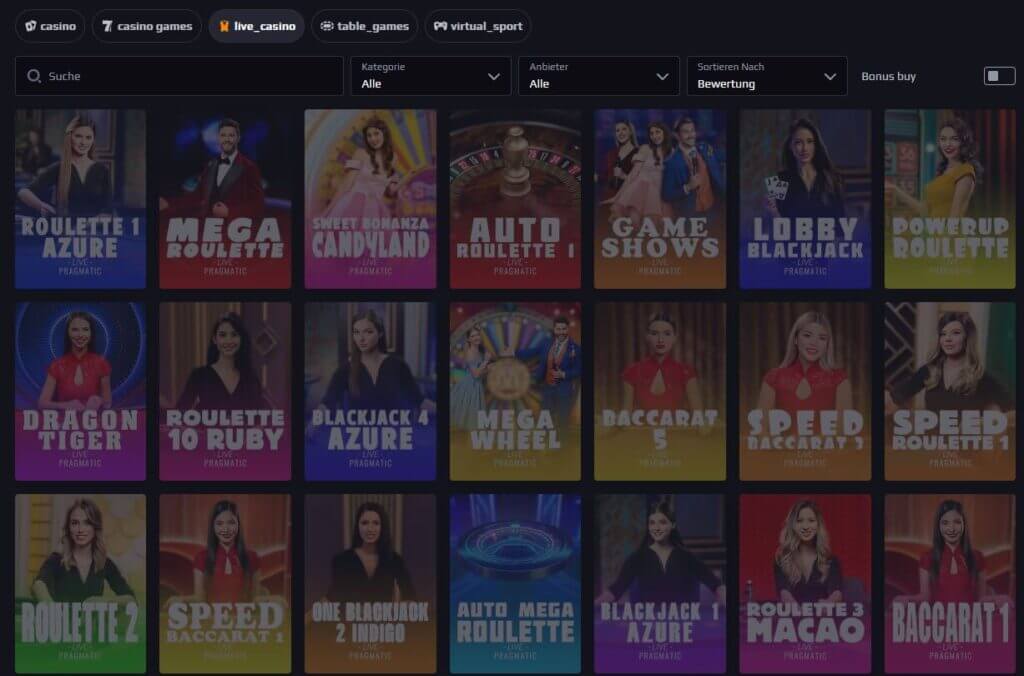The image size is (1024, 676).
Task: Toggle the Bonus buy switch
Action: point(999,76)
